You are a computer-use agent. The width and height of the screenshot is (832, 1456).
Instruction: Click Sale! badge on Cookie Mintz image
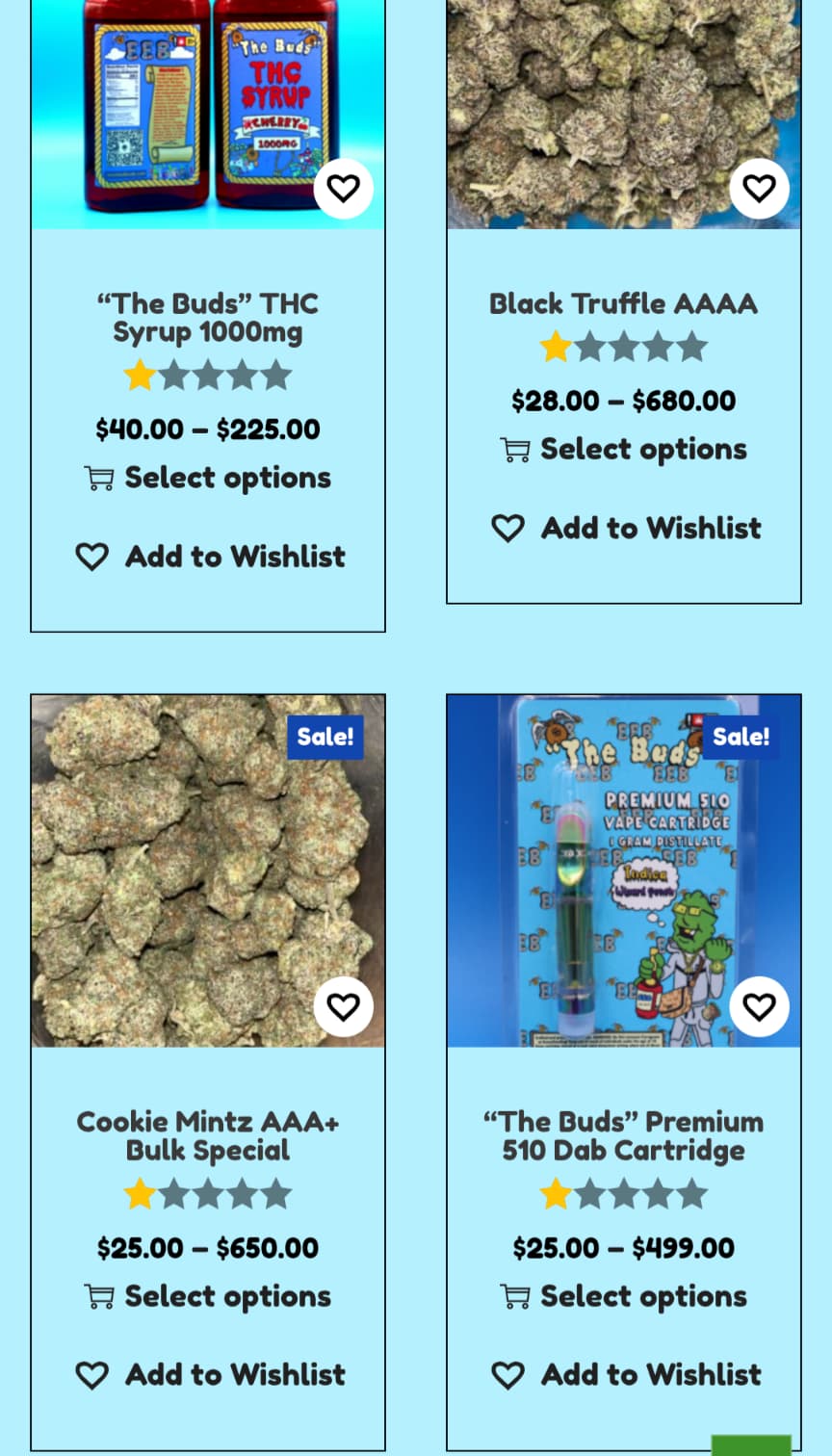coord(325,737)
